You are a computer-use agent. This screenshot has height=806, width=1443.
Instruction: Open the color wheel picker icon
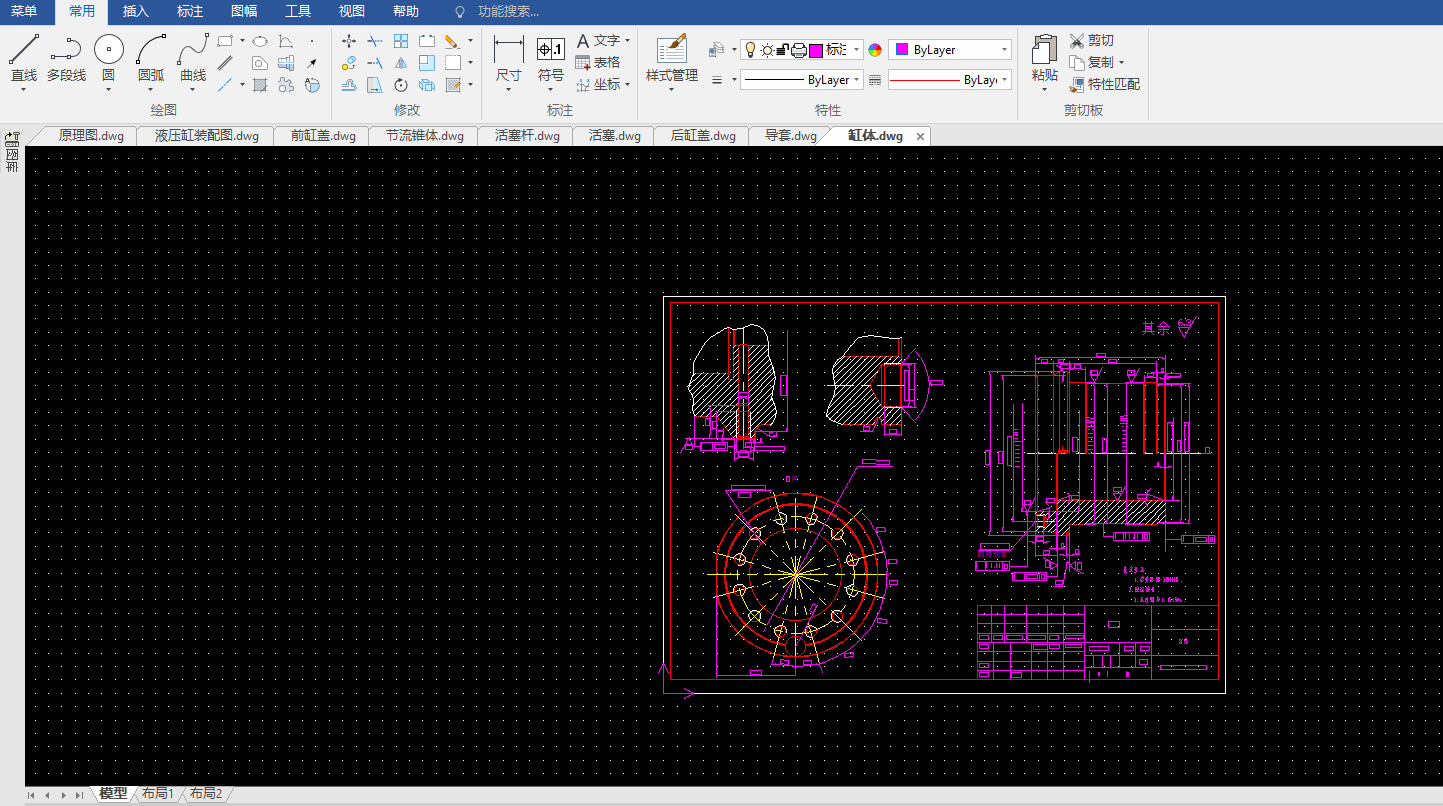click(875, 50)
